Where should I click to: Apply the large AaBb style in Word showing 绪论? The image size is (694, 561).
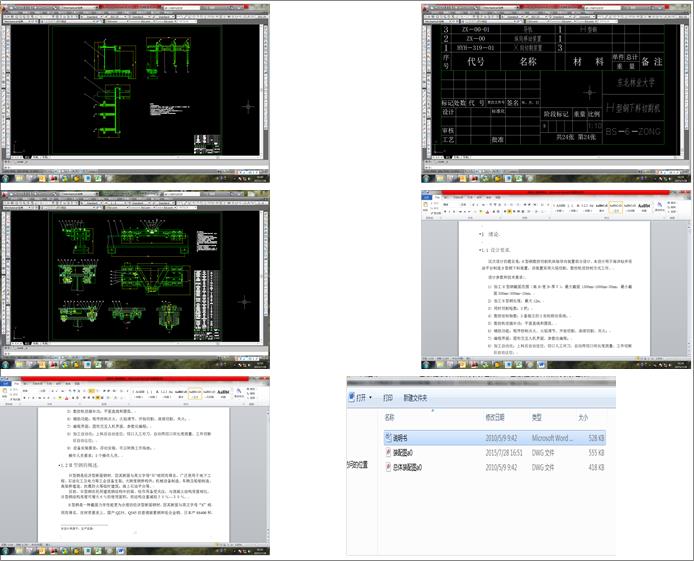tap(644, 206)
